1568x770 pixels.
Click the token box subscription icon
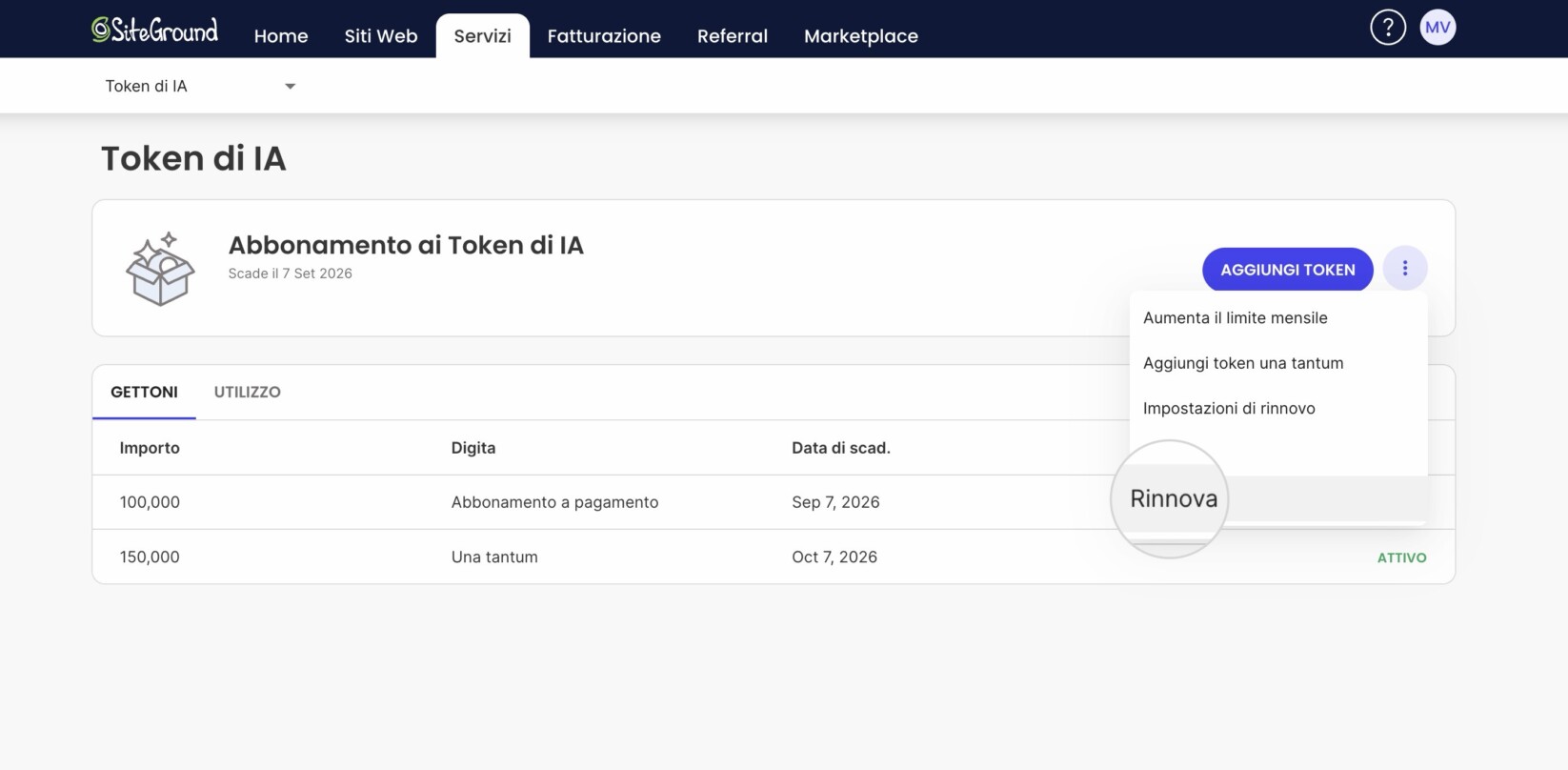[160, 268]
